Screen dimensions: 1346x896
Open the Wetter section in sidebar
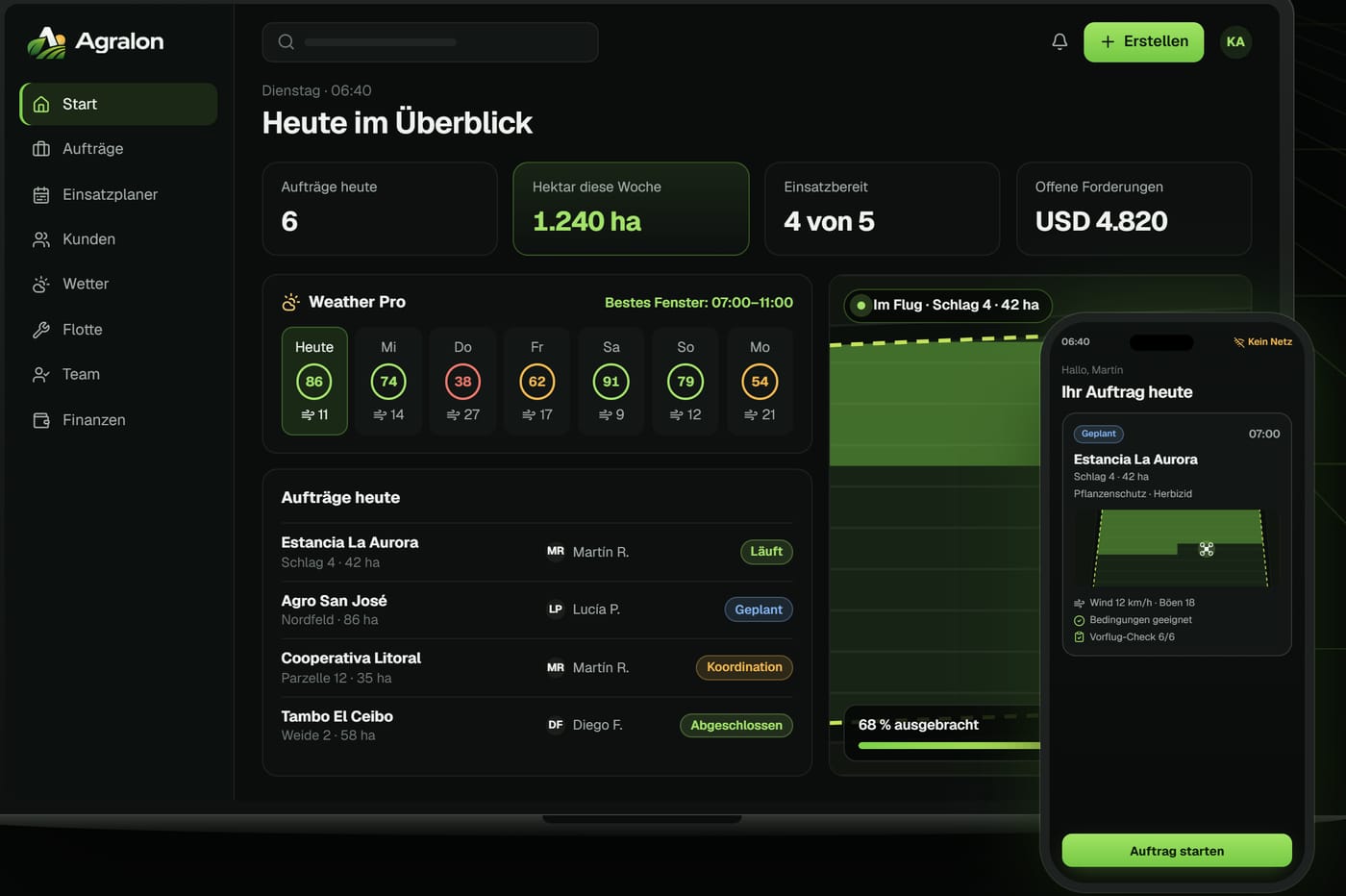point(119,285)
